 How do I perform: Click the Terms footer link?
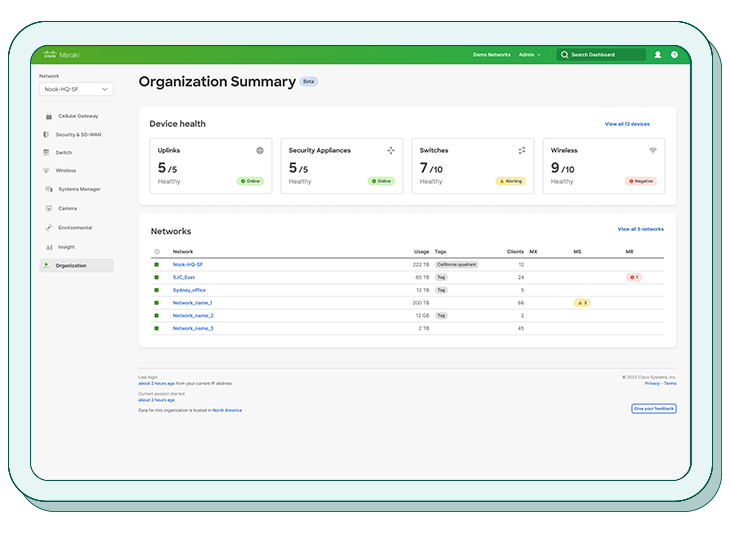click(x=670, y=383)
